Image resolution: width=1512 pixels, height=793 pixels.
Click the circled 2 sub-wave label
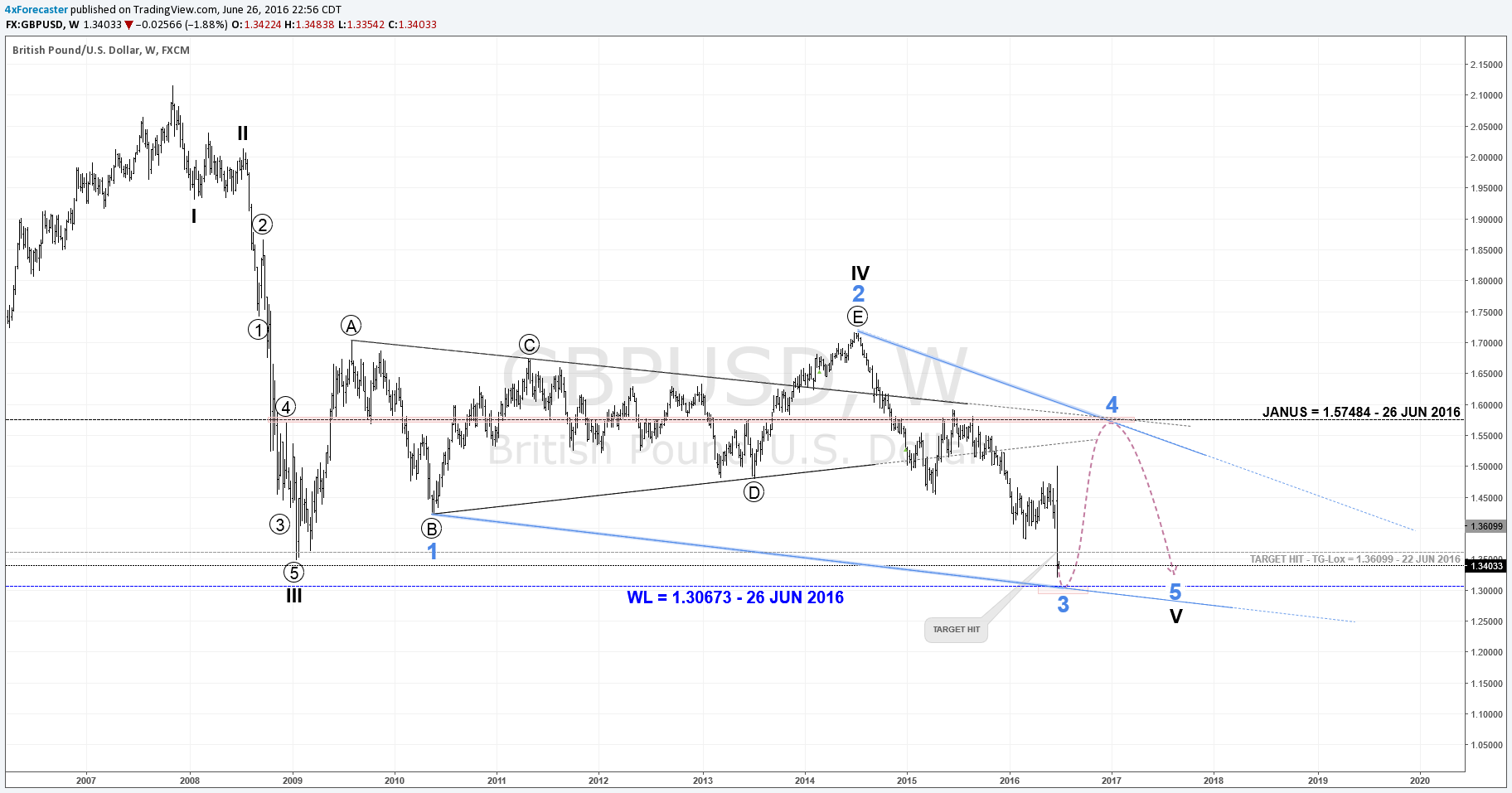pos(262,225)
